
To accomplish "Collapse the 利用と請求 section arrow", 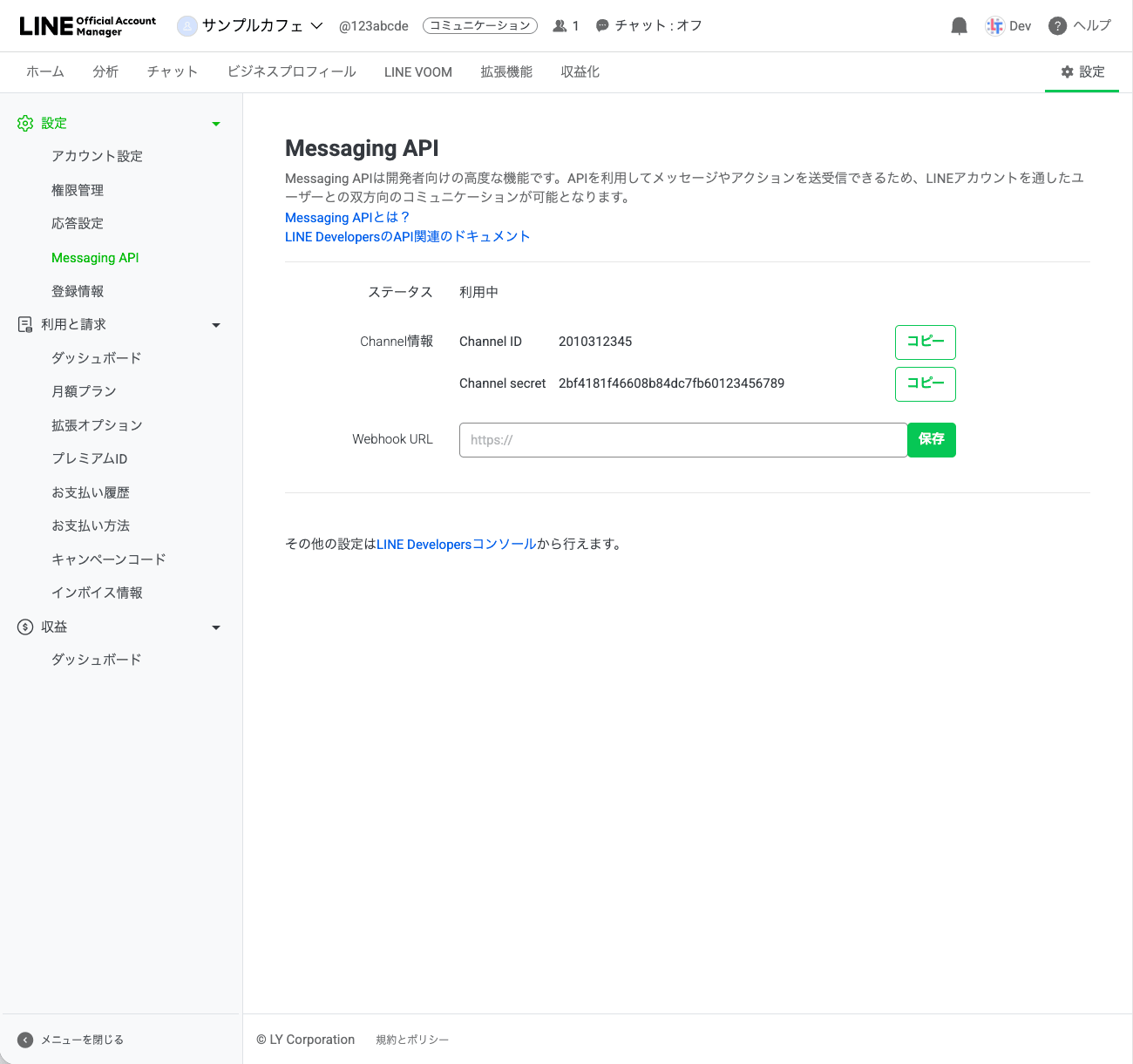I will click(216, 325).
